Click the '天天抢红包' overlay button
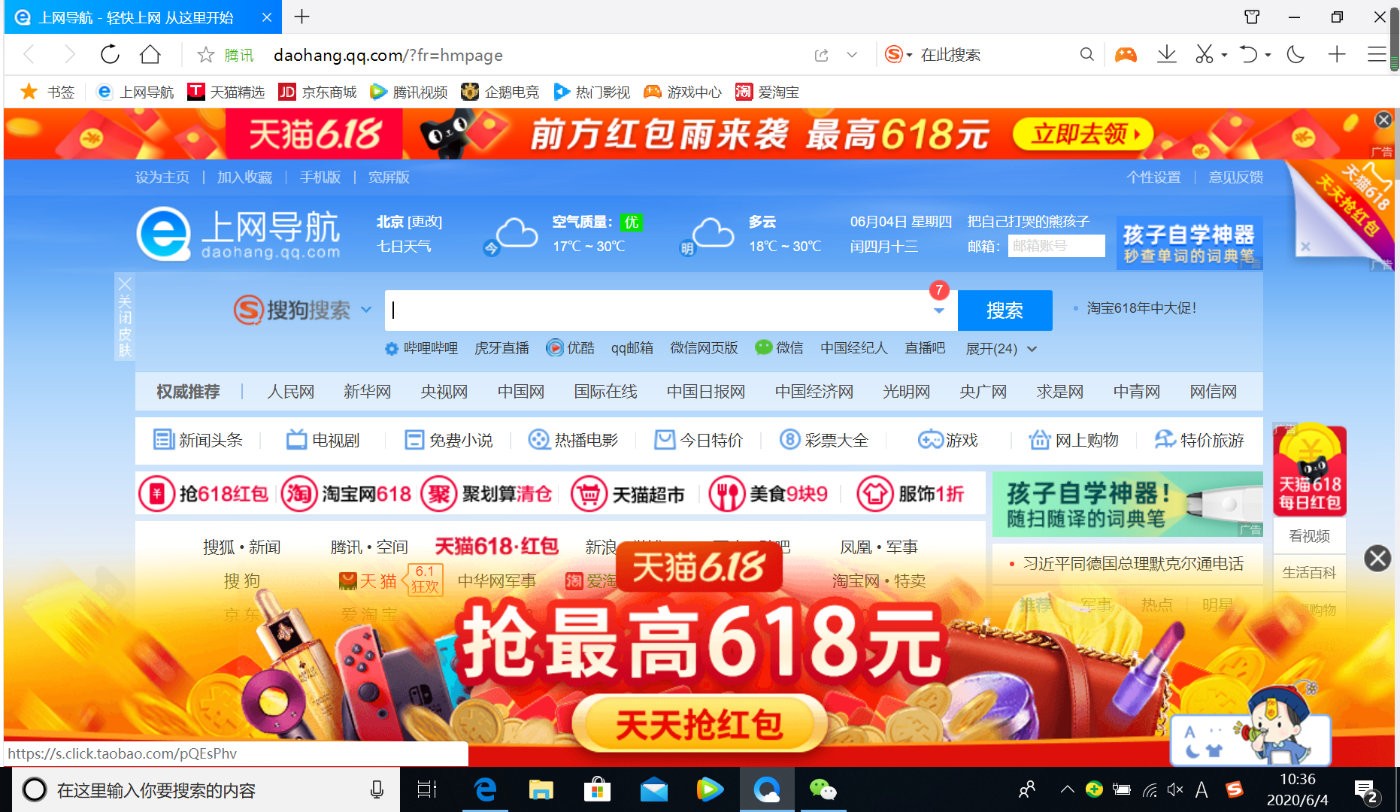This screenshot has height=812, width=1400. click(x=699, y=724)
